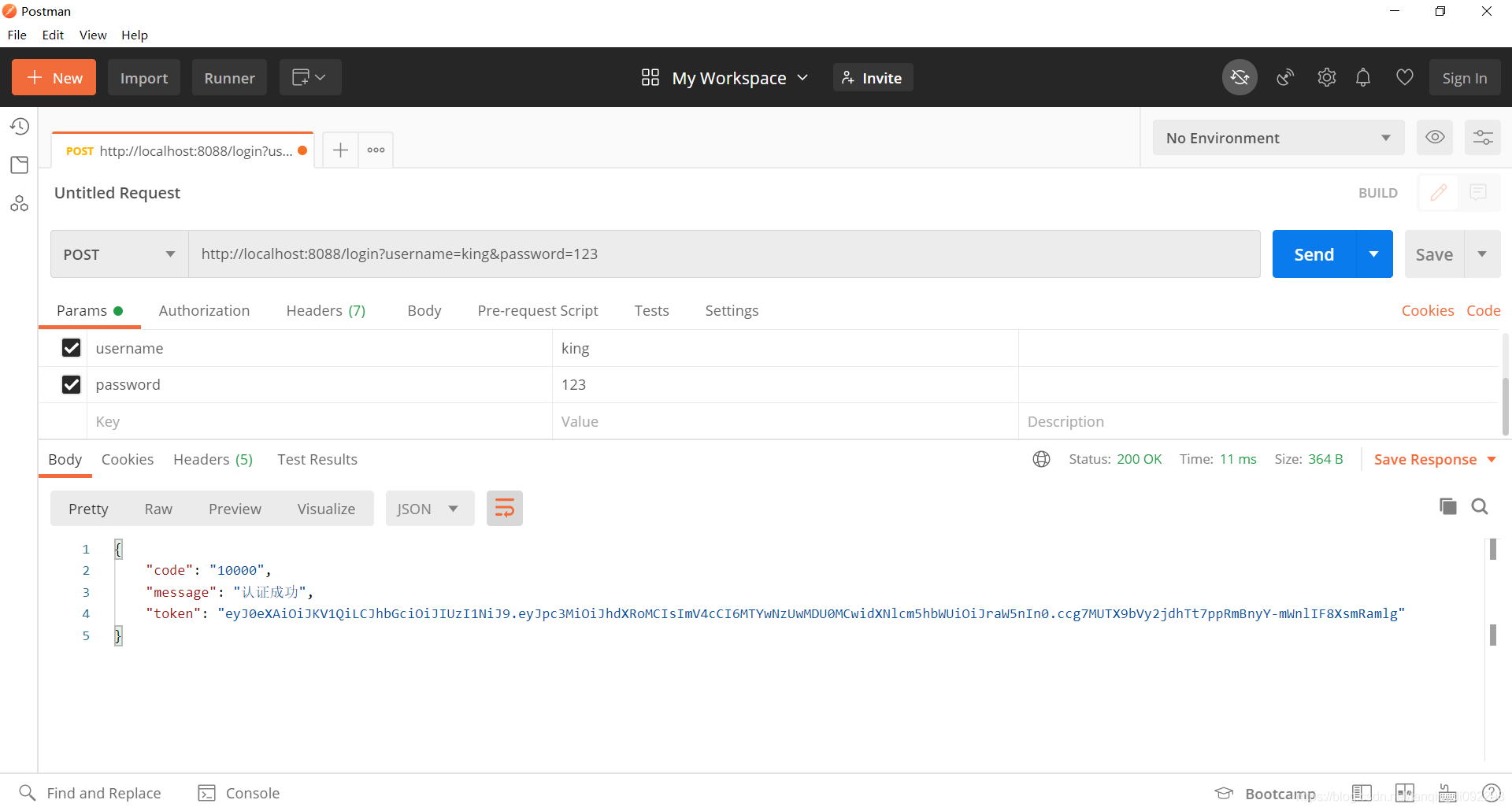Click the Invite button
The width and height of the screenshot is (1512, 811).
point(873,77)
